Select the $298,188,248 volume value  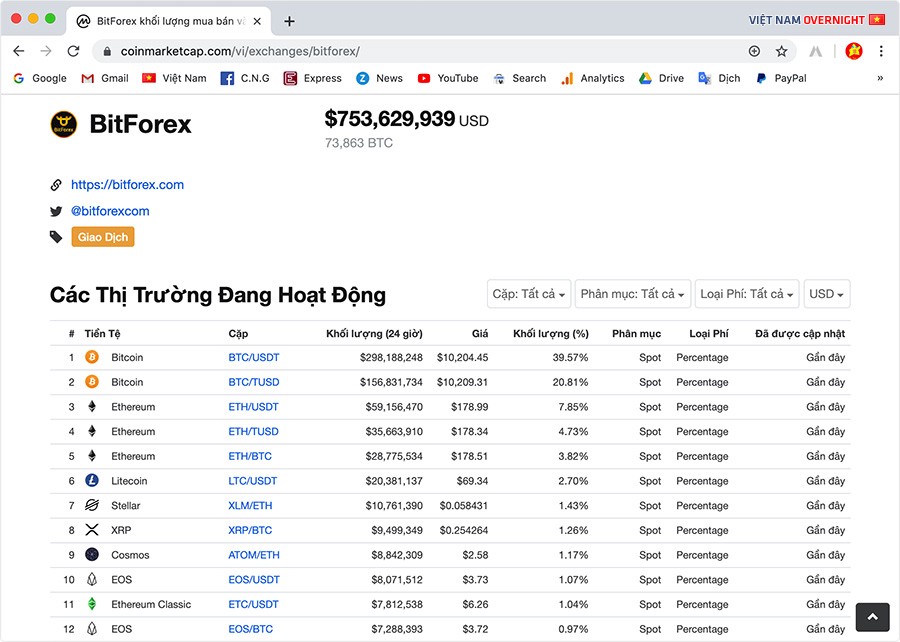(391, 357)
